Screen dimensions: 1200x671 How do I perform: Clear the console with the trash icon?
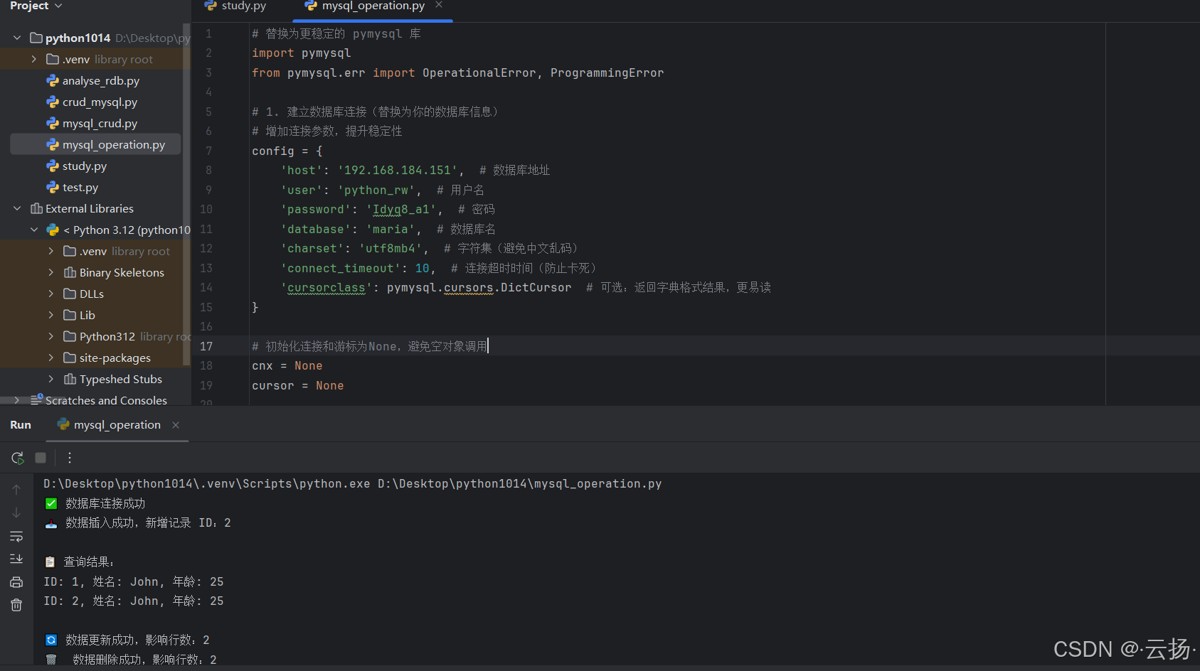click(x=16, y=605)
